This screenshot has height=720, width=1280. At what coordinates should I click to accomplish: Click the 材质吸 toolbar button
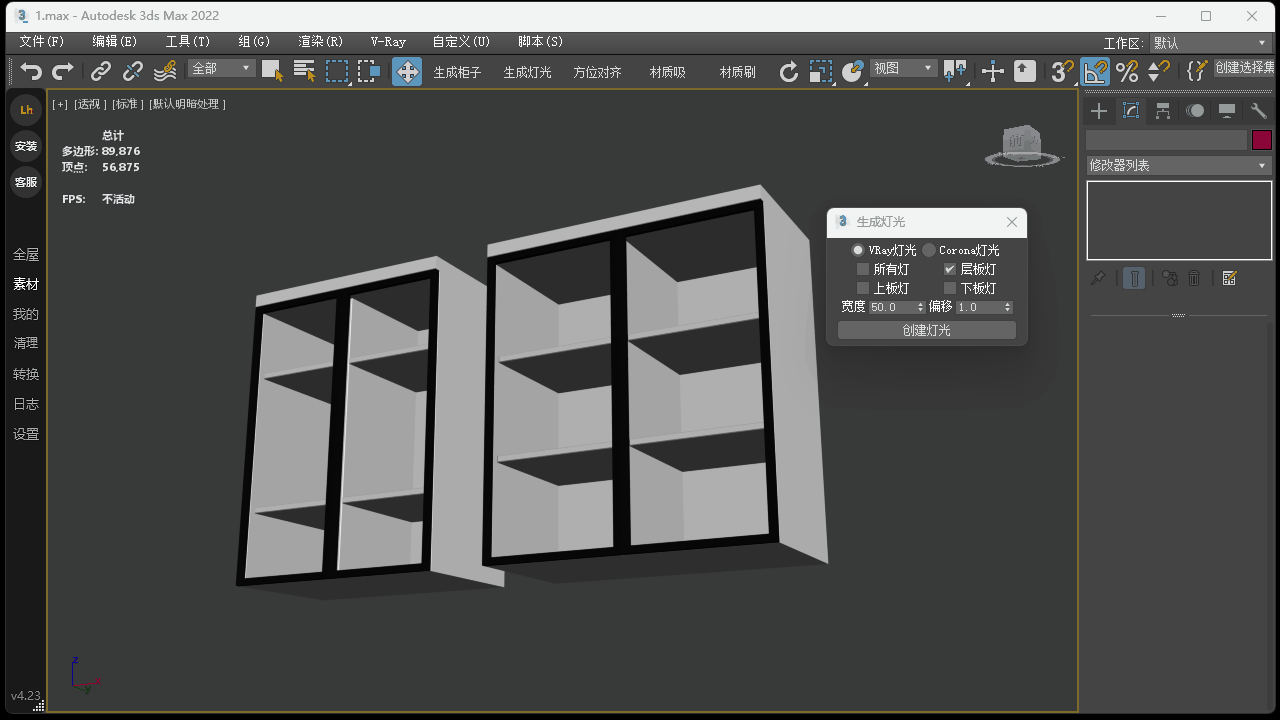668,72
